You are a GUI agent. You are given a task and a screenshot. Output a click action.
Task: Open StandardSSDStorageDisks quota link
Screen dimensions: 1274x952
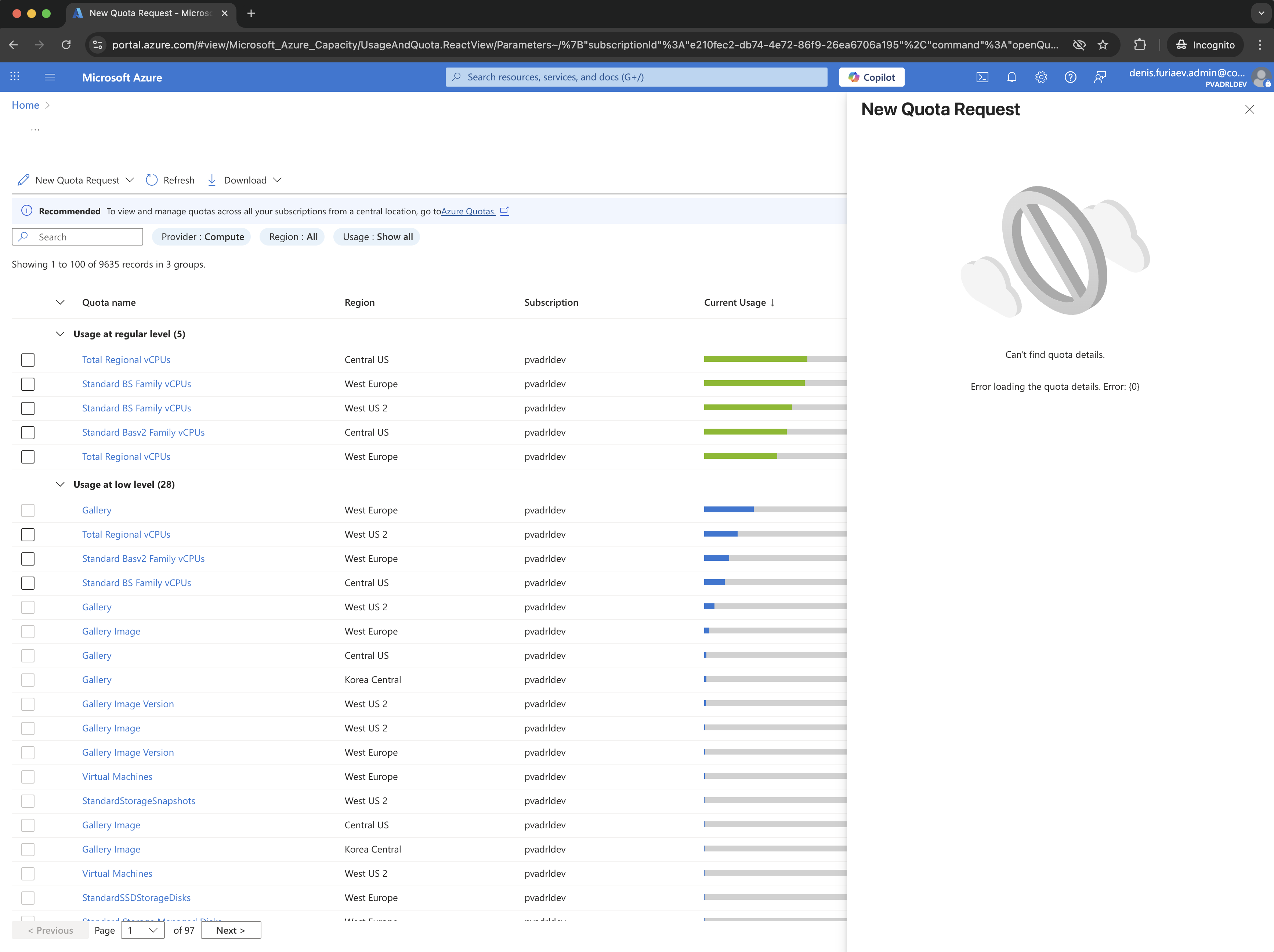pyautogui.click(x=136, y=897)
